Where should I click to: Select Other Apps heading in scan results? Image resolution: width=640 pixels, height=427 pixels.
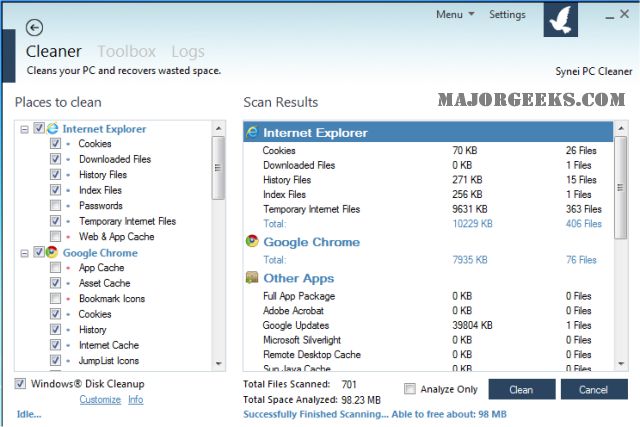[x=299, y=278]
